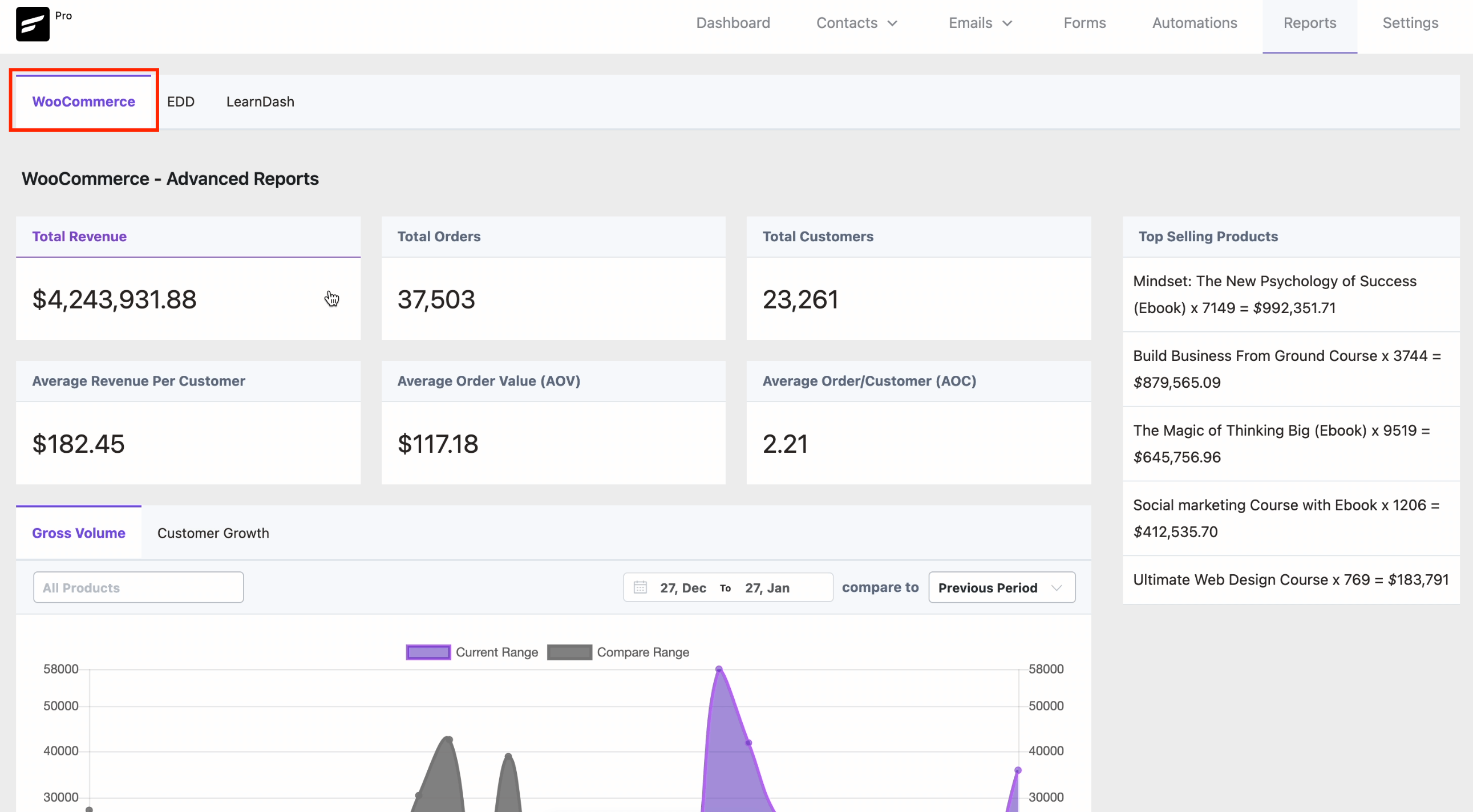Select the Average Order Value (AOV) header

pyautogui.click(x=553, y=381)
